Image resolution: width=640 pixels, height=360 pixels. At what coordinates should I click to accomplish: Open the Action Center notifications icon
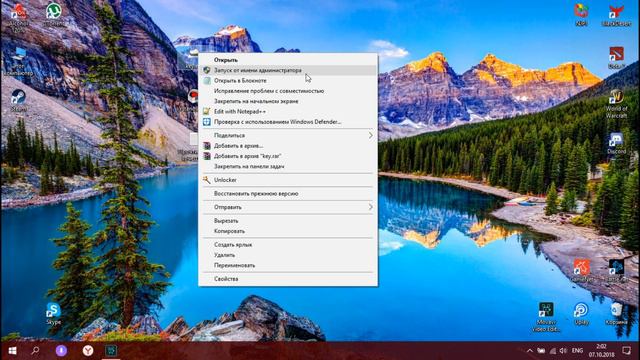pos(627,351)
